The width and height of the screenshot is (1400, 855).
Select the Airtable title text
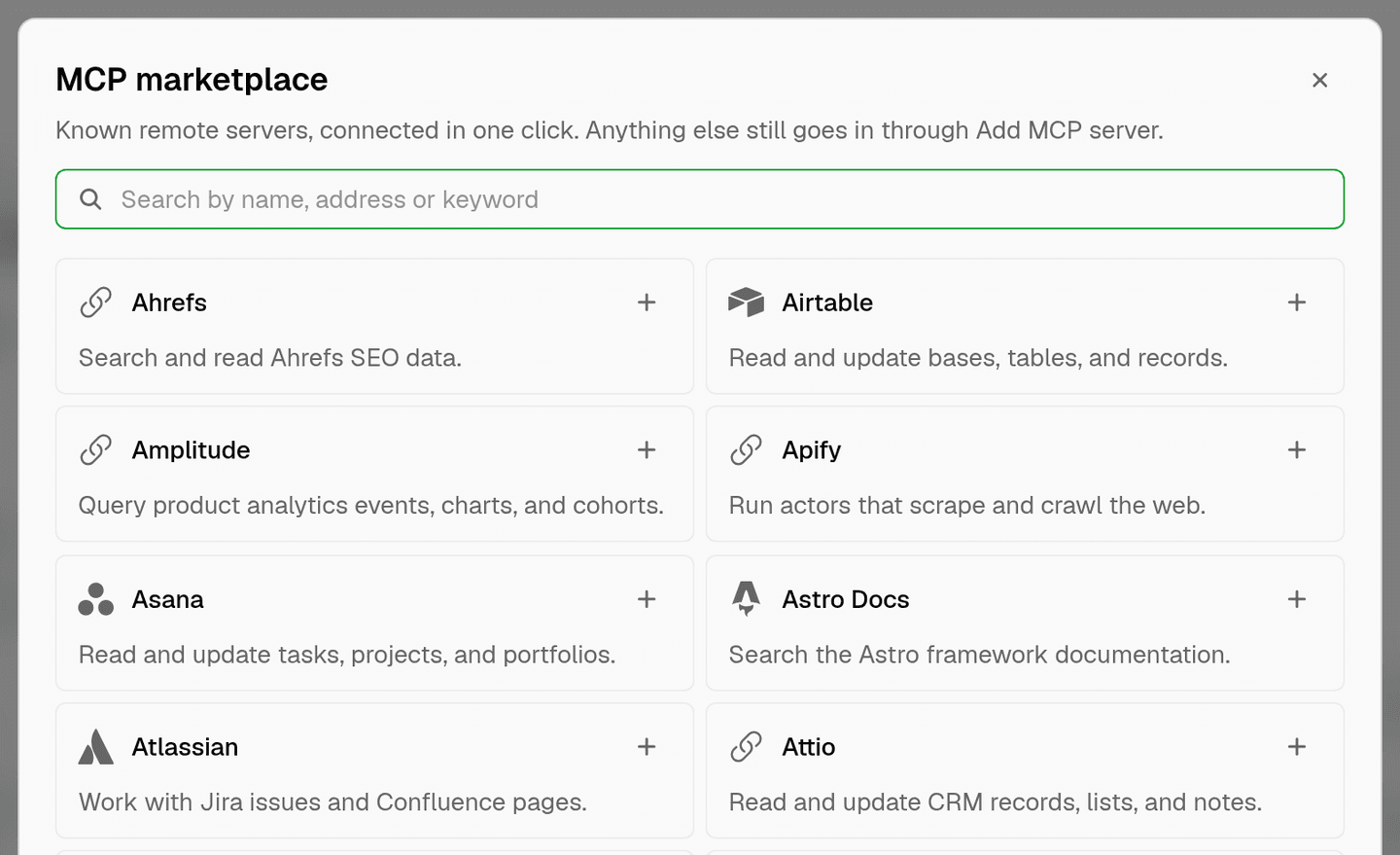827,303
